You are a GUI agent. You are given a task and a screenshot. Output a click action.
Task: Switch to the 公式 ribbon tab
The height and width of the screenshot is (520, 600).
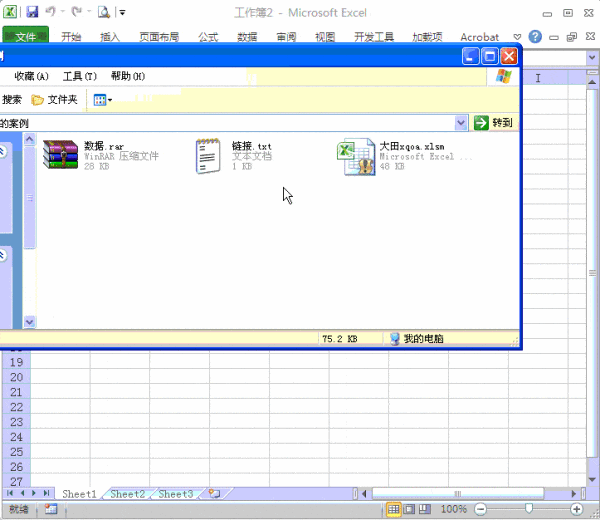point(208,37)
